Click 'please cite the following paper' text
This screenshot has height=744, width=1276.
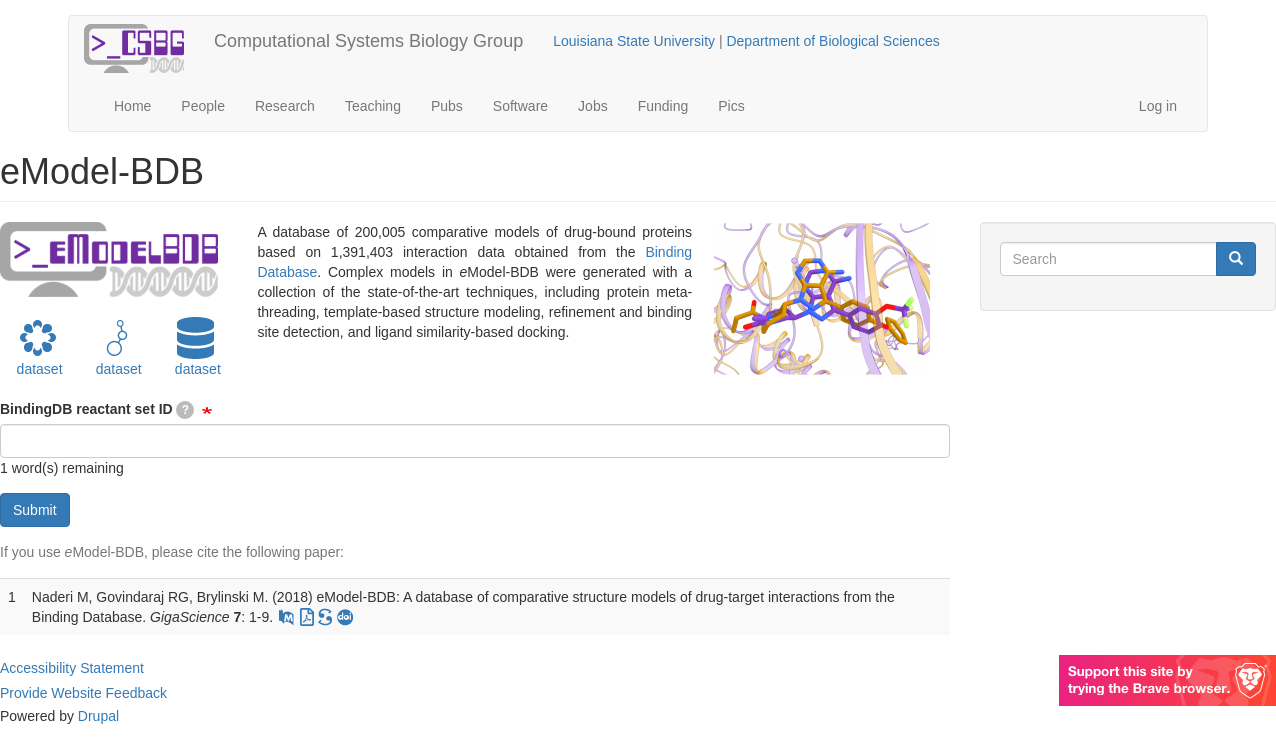coord(247,552)
